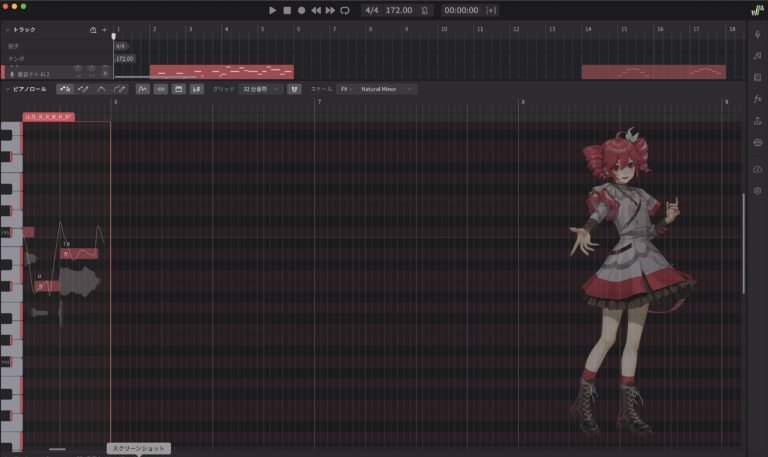Open the cloud panel in sidebar
The height and width of the screenshot is (457, 768).
click(x=758, y=169)
